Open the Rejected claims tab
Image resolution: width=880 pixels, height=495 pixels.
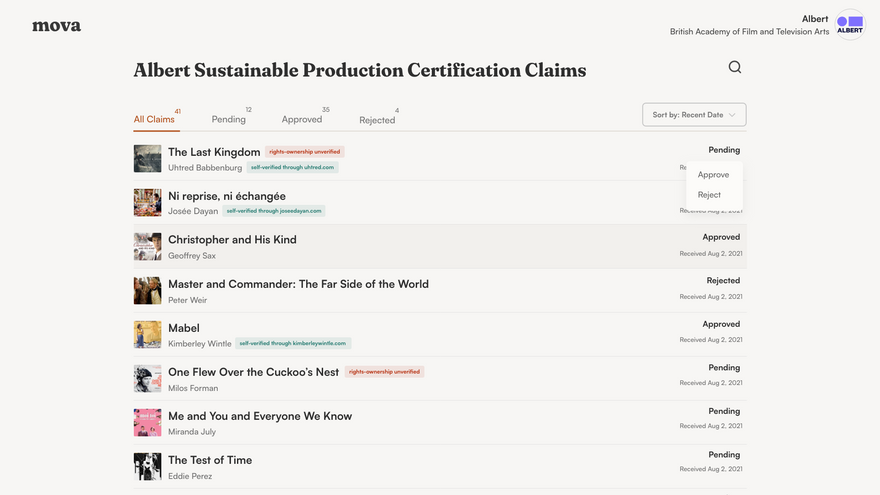click(377, 120)
